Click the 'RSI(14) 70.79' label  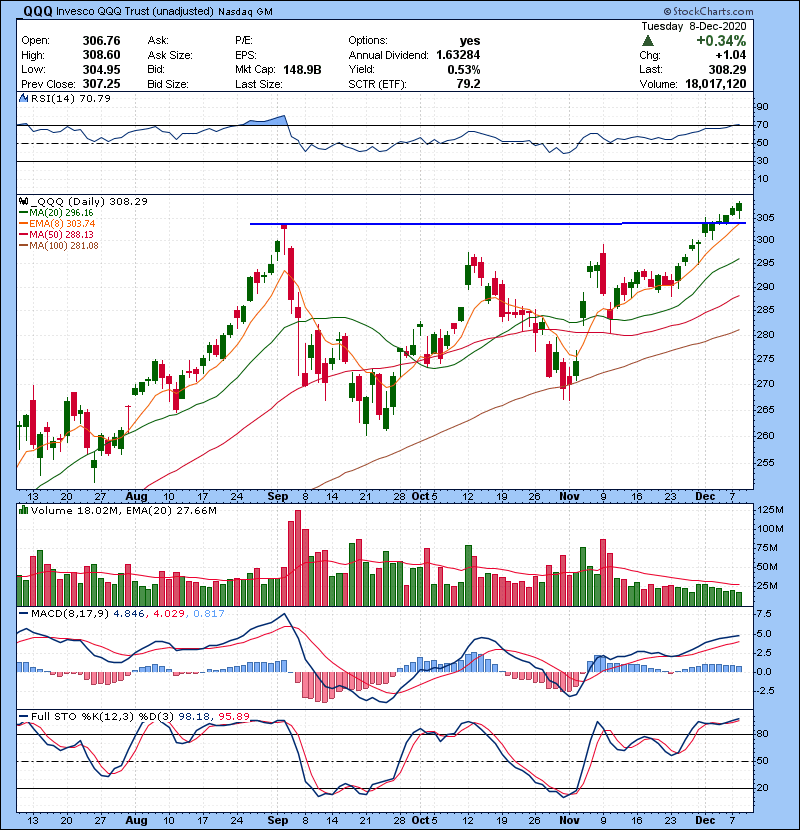(x=71, y=98)
